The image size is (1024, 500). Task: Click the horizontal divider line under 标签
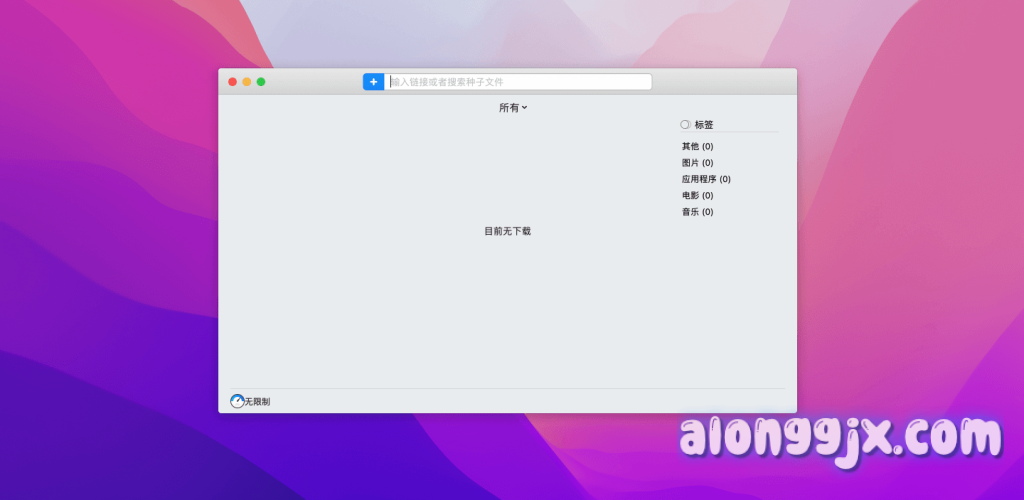(x=729, y=133)
